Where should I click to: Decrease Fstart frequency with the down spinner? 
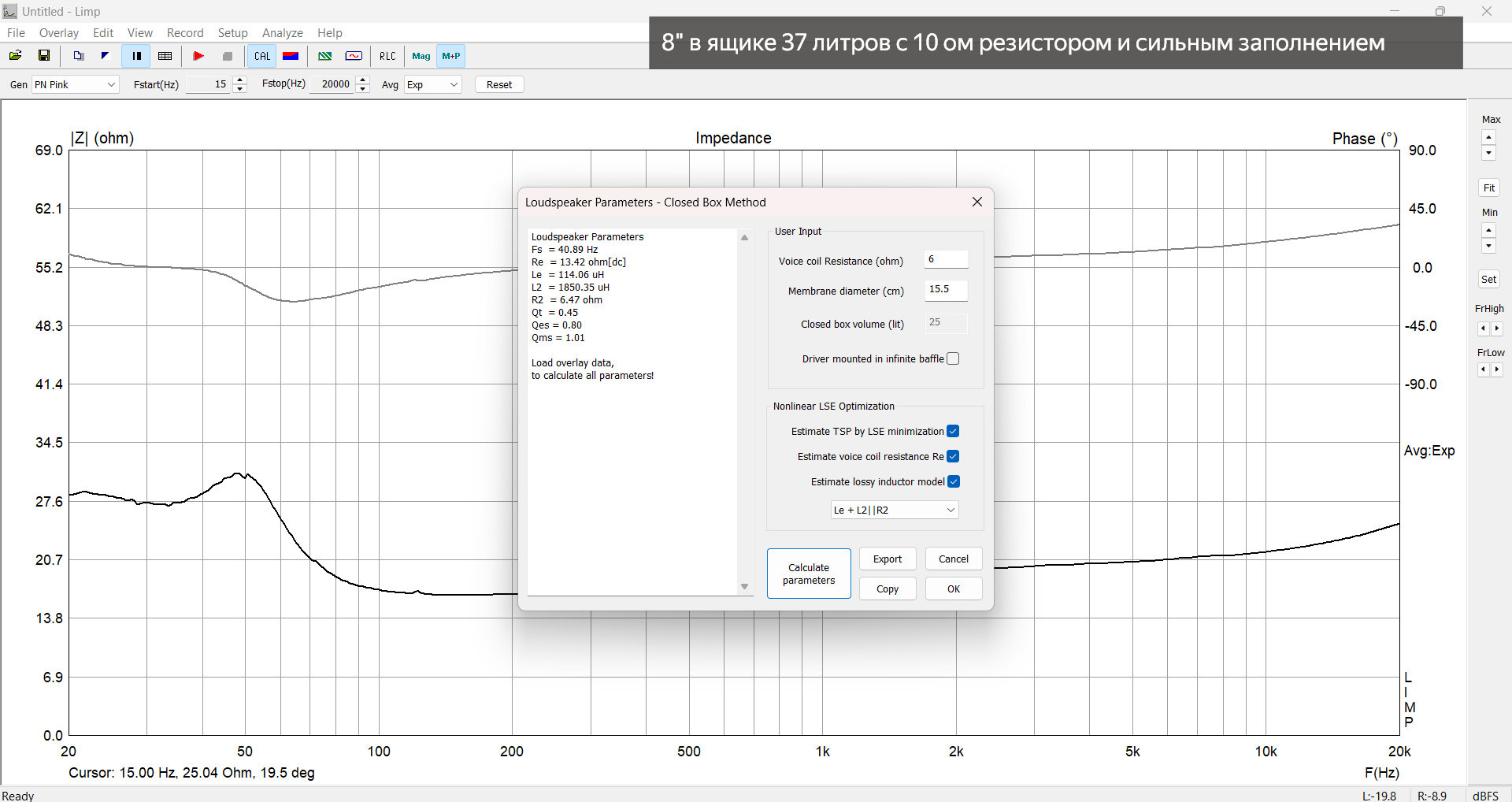coord(240,89)
